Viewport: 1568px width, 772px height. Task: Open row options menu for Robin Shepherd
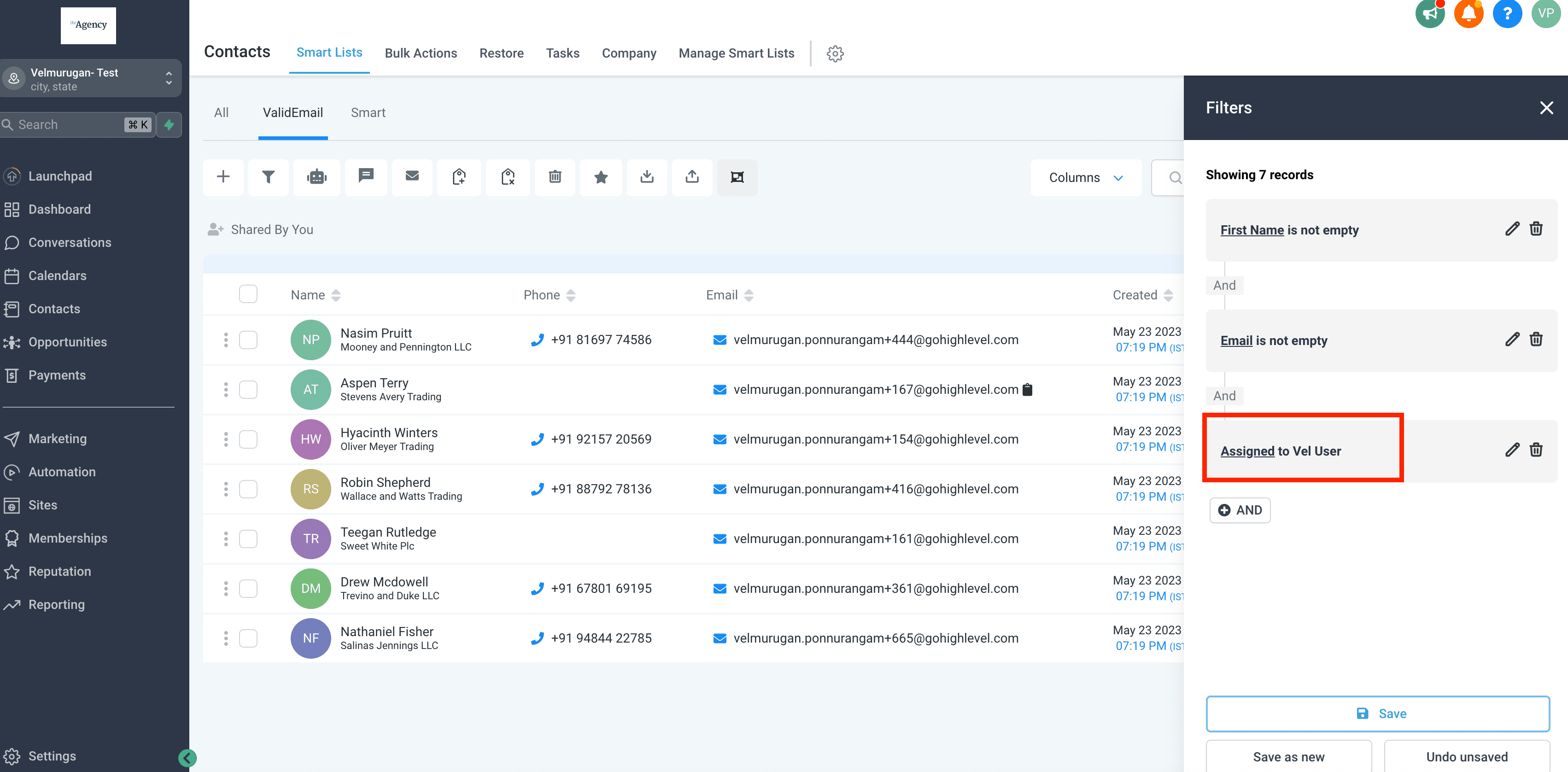coord(226,489)
